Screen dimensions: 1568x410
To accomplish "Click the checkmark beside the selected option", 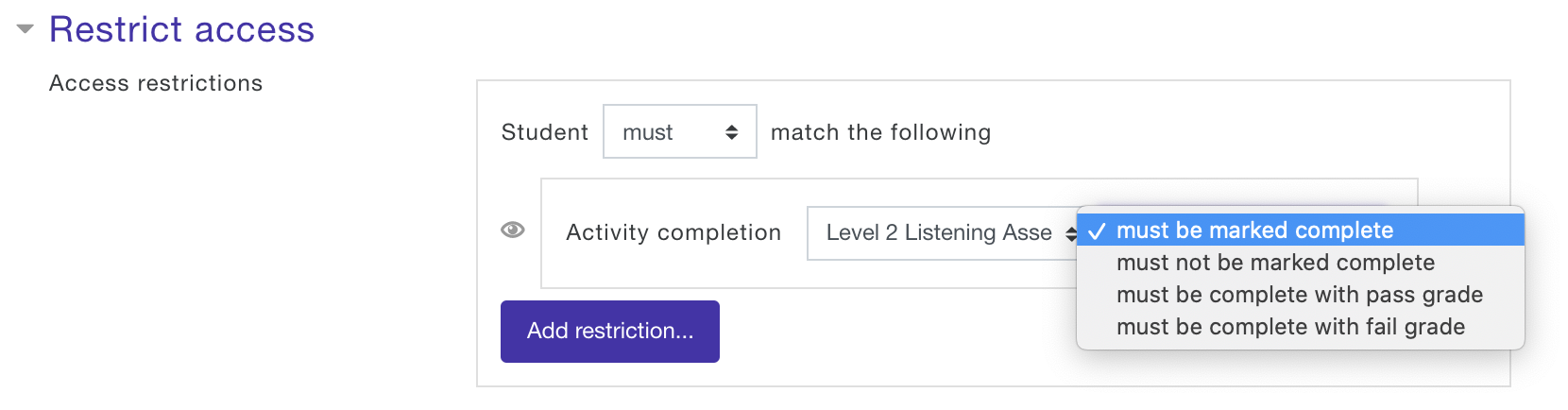I will coord(1097,231).
